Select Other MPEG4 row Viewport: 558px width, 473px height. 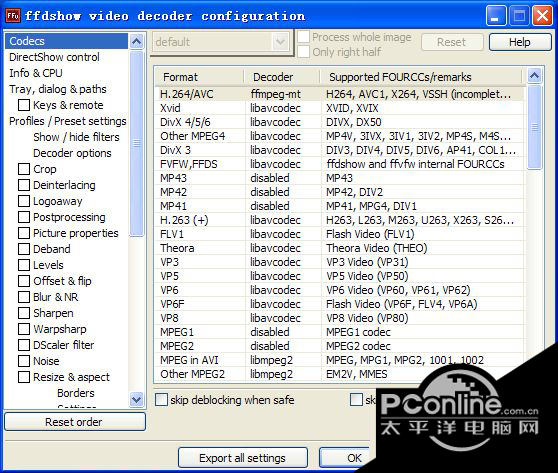coord(340,136)
